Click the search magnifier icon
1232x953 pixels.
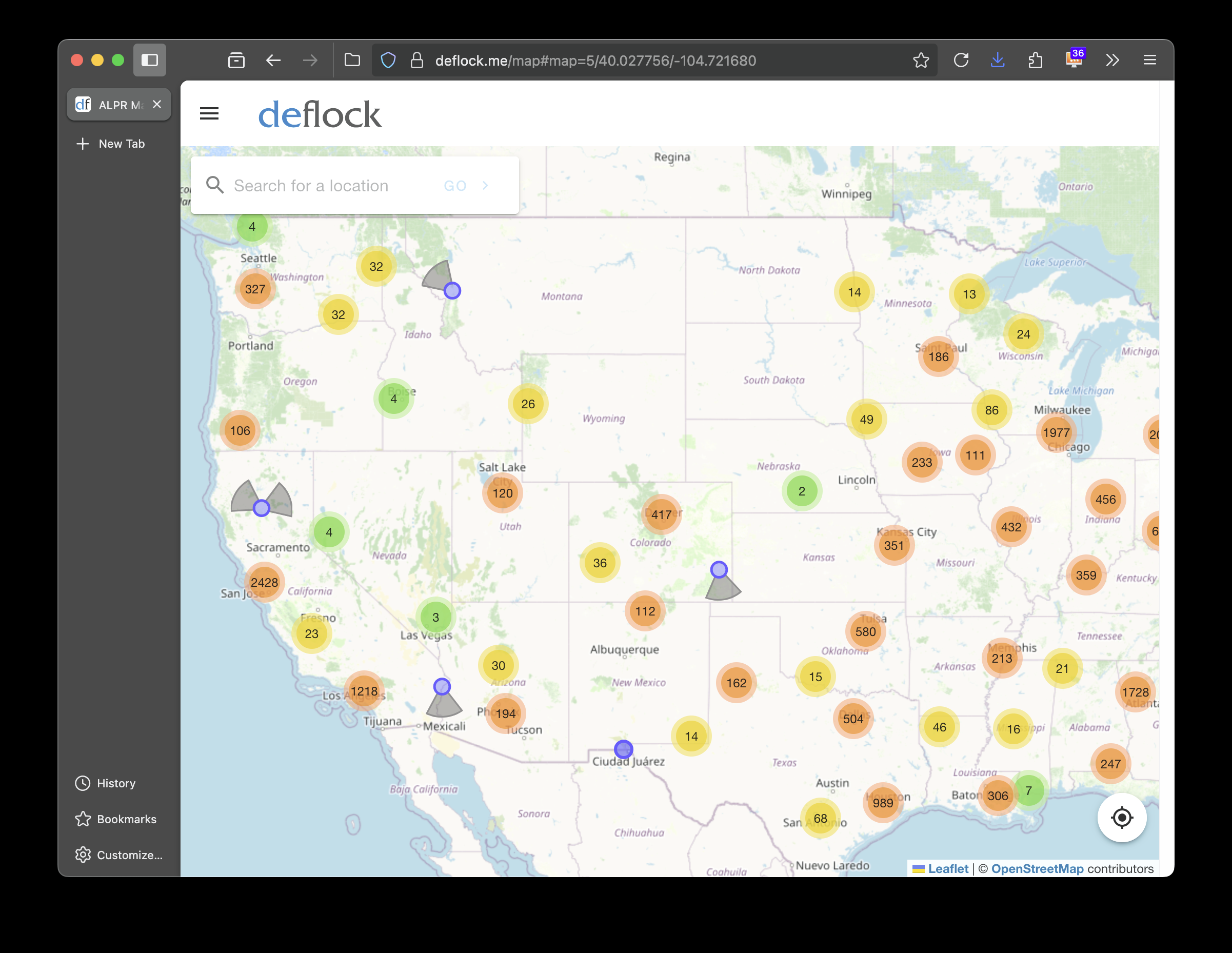click(x=214, y=185)
